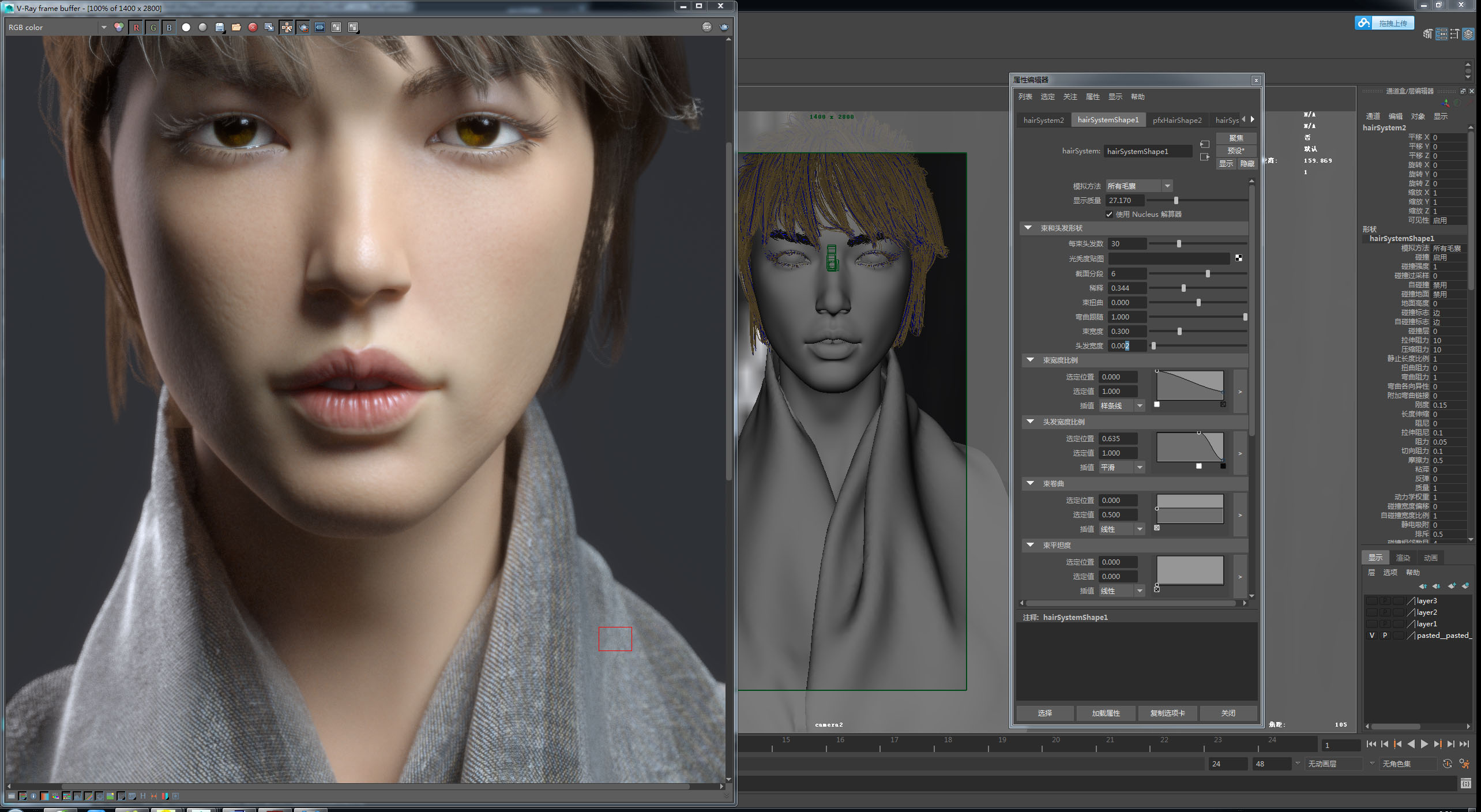The width and height of the screenshot is (1481, 812).
Task: Switch to the pfxHairShape2 tab
Action: (1176, 120)
